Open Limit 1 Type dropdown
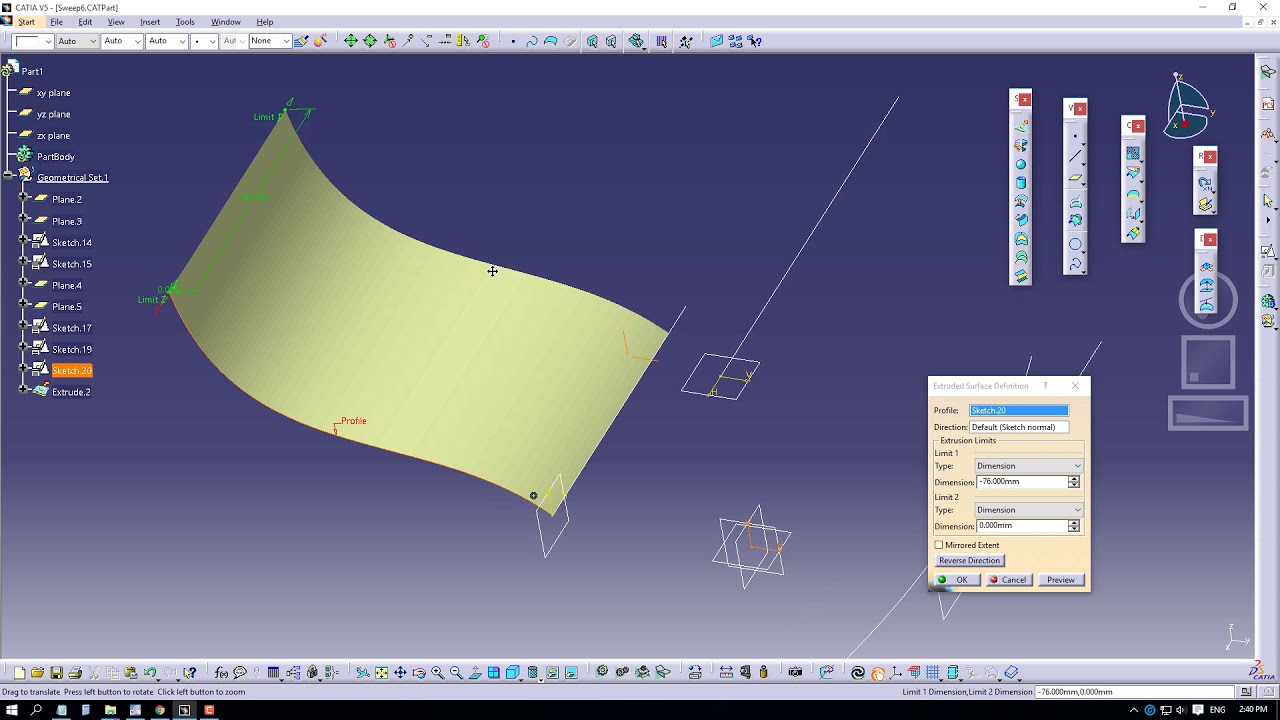Image resolution: width=1280 pixels, height=720 pixels. tap(1077, 466)
